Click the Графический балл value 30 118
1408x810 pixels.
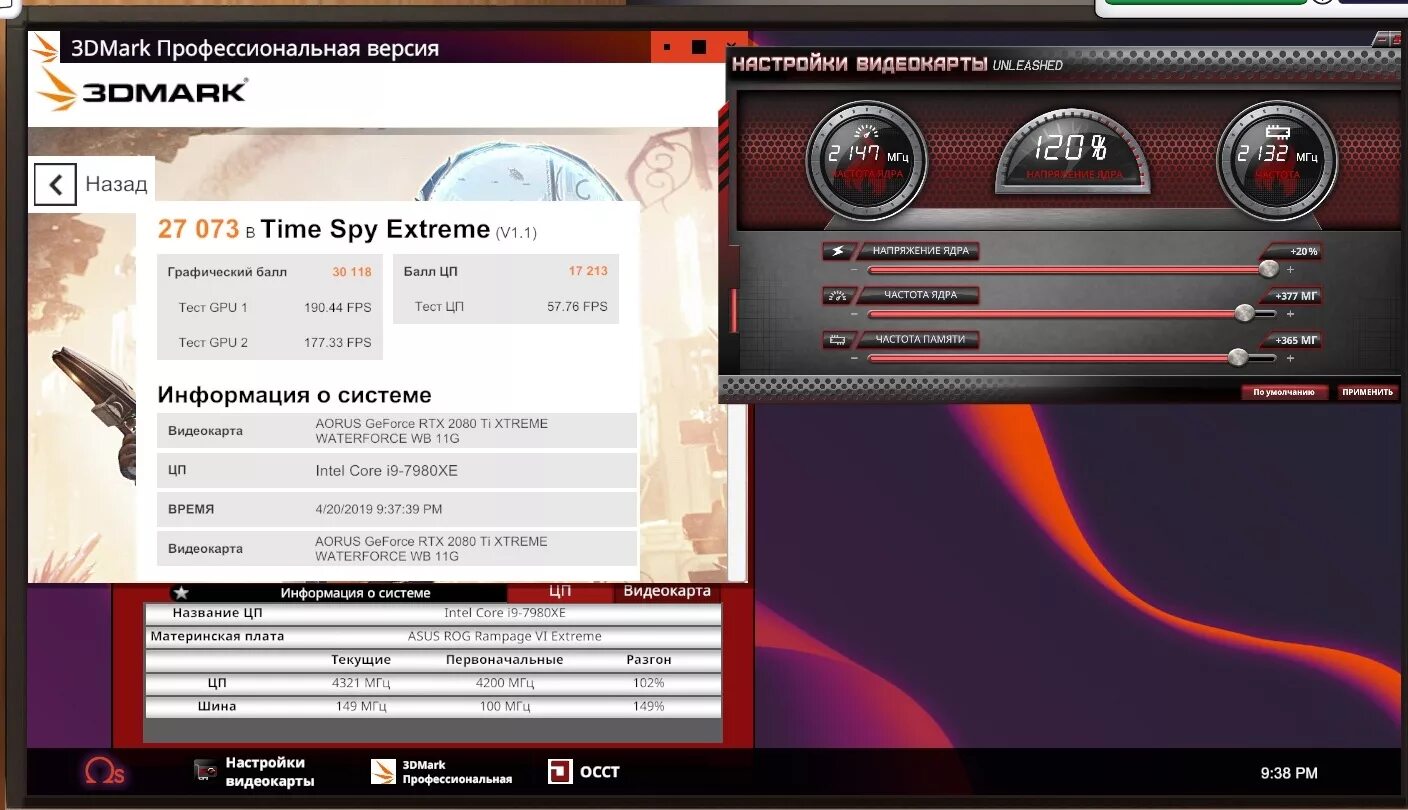pos(352,272)
